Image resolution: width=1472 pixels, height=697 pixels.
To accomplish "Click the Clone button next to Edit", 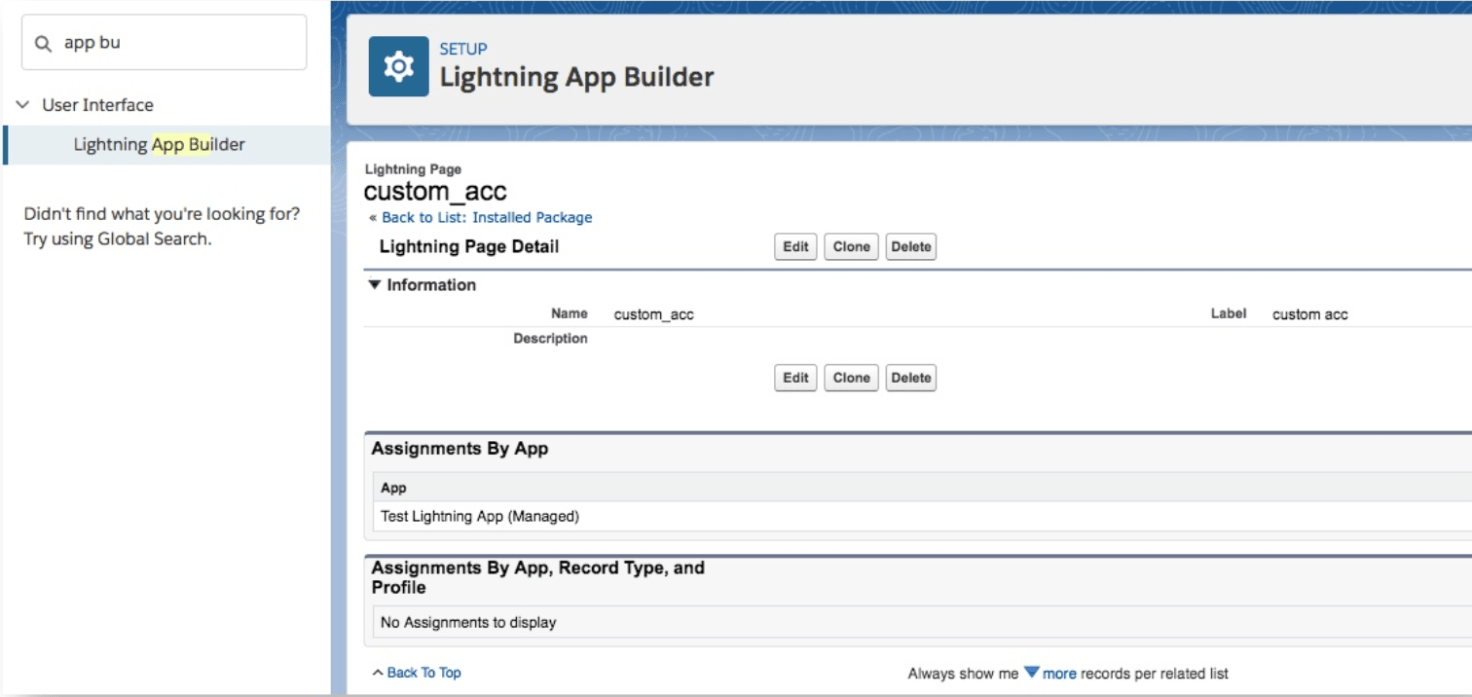I will pos(850,246).
